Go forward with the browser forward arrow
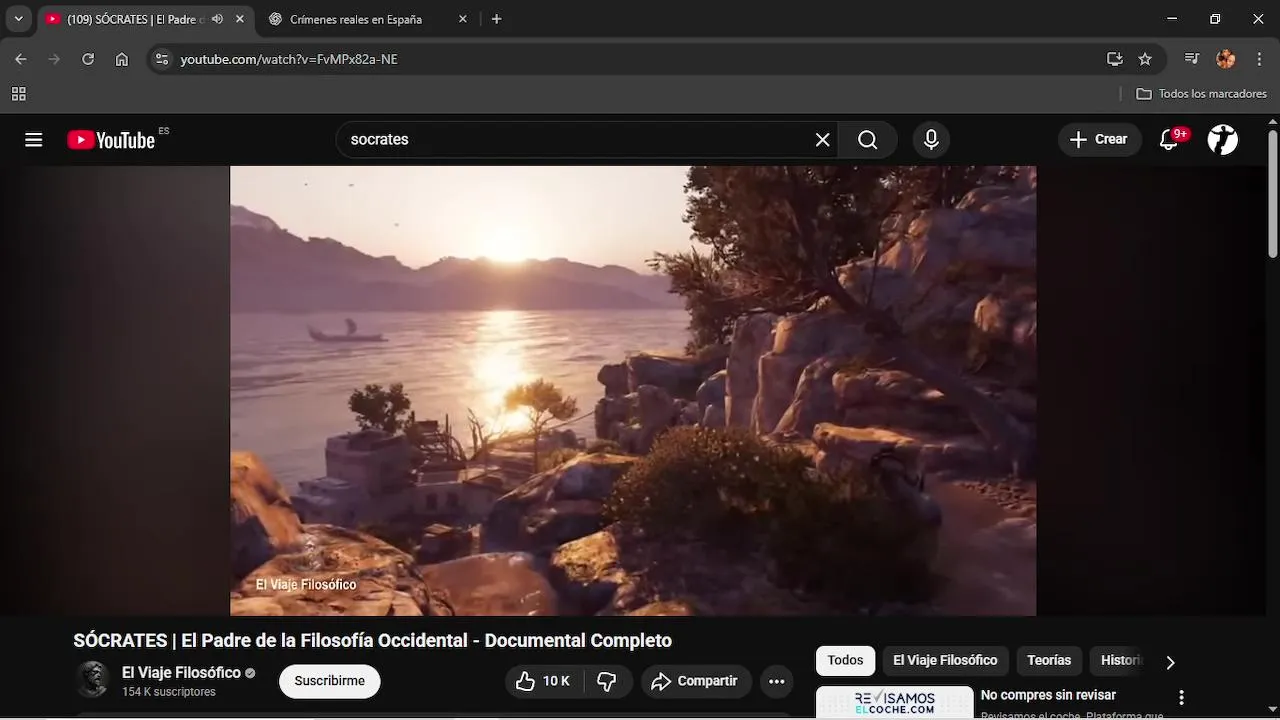The height and width of the screenshot is (720, 1280). click(x=54, y=59)
